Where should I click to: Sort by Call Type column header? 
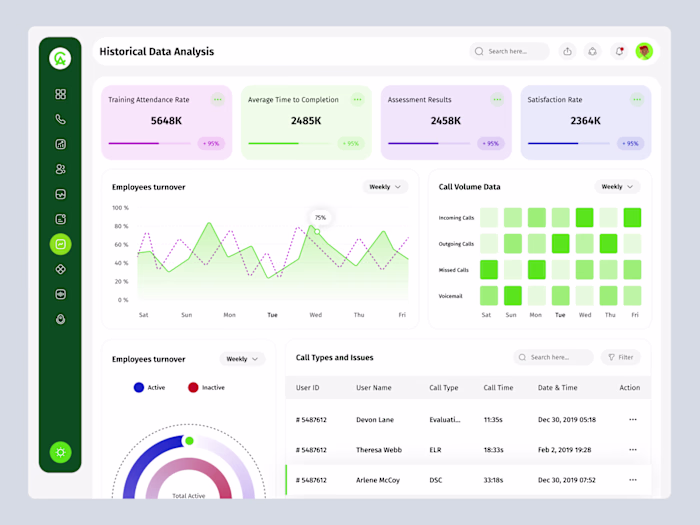(444, 388)
